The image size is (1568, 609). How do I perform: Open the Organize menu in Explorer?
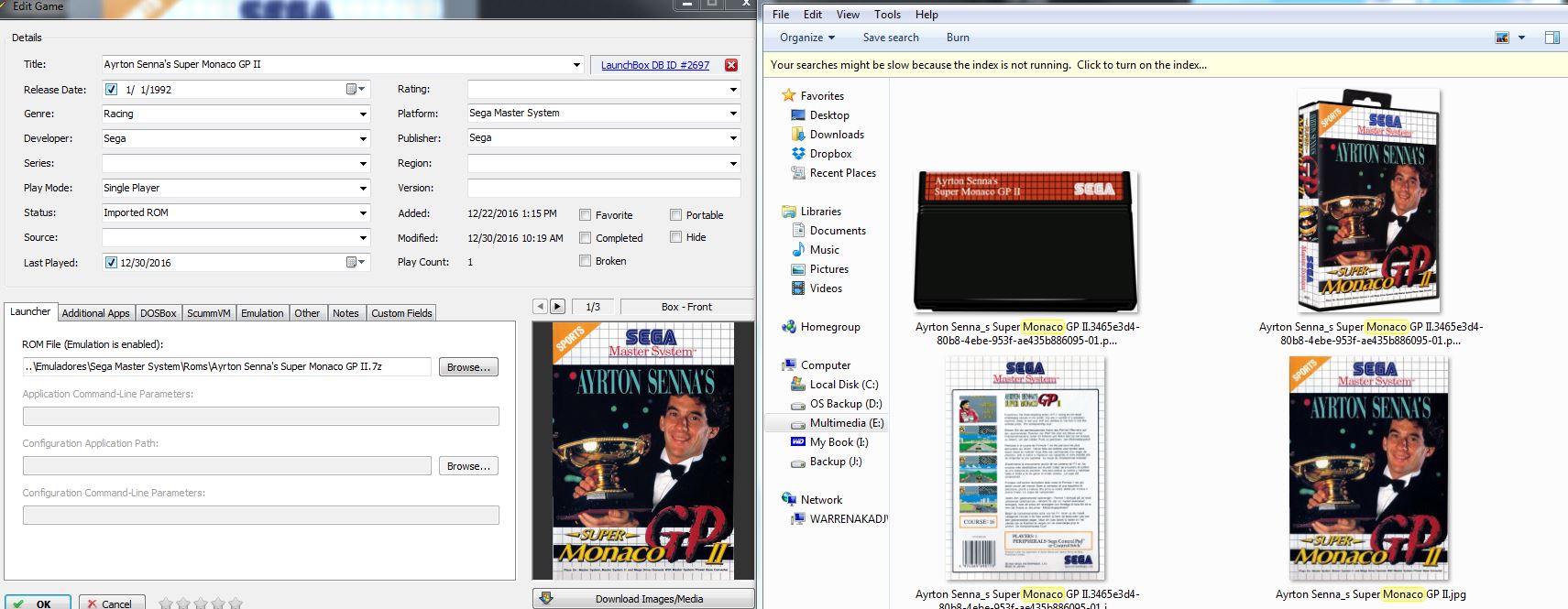pos(807,38)
